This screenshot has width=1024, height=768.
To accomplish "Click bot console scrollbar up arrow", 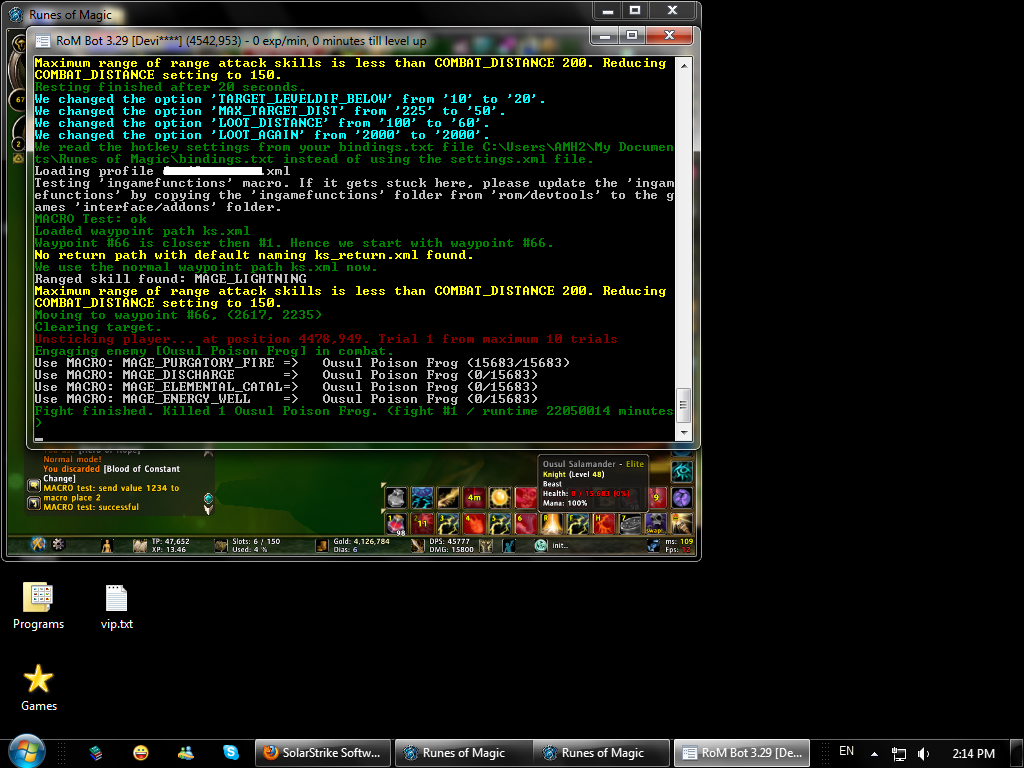I will click(684, 65).
